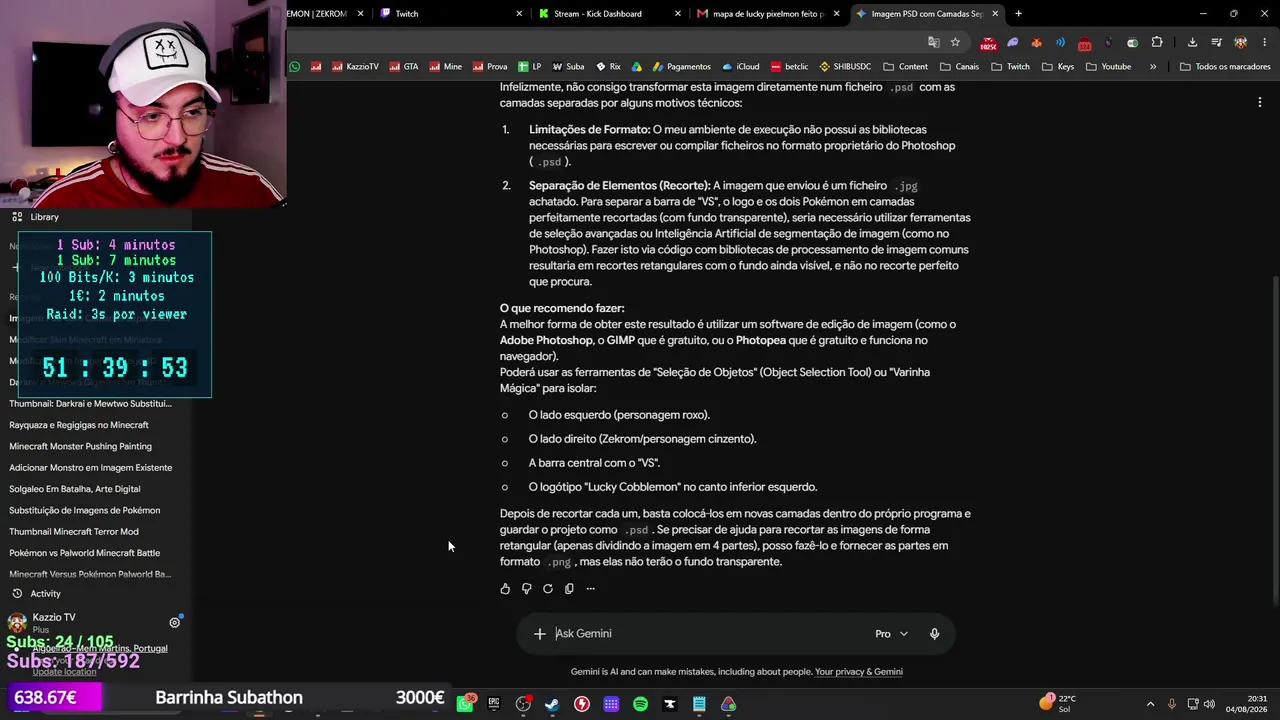The image size is (1280, 720).
Task: Open Steam from the taskbar
Action: point(552,704)
